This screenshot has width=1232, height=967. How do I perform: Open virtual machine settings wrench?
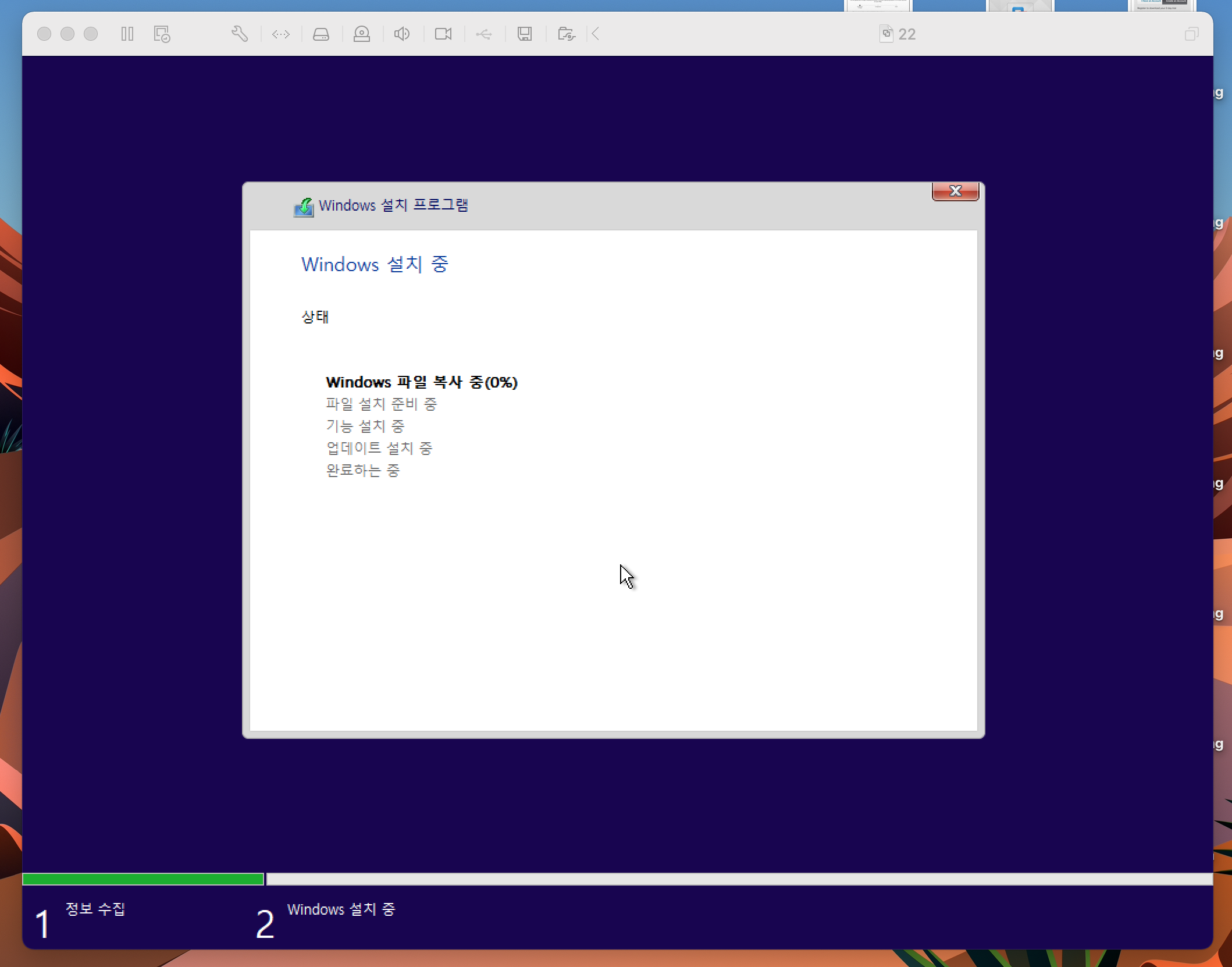(240, 34)
